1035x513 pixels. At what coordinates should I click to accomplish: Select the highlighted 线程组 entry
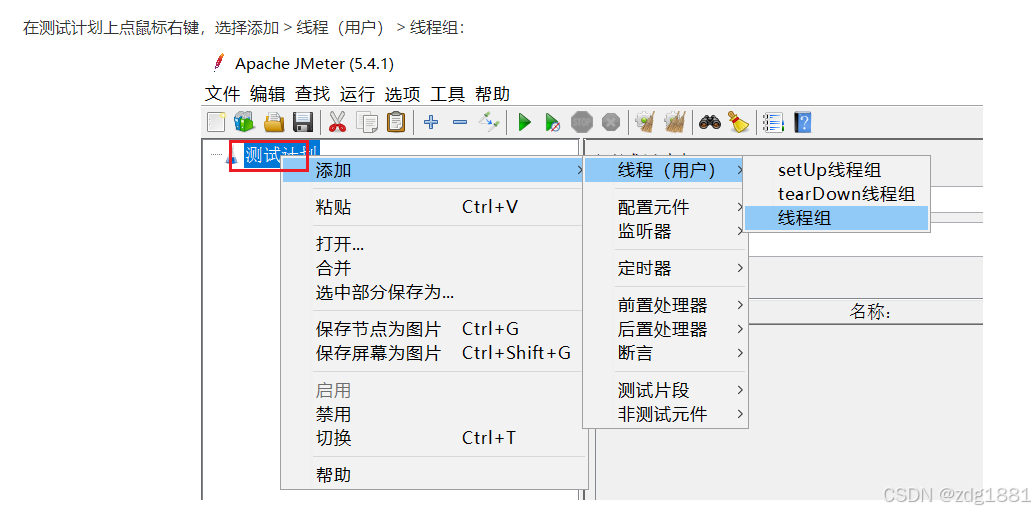(836, 218)
